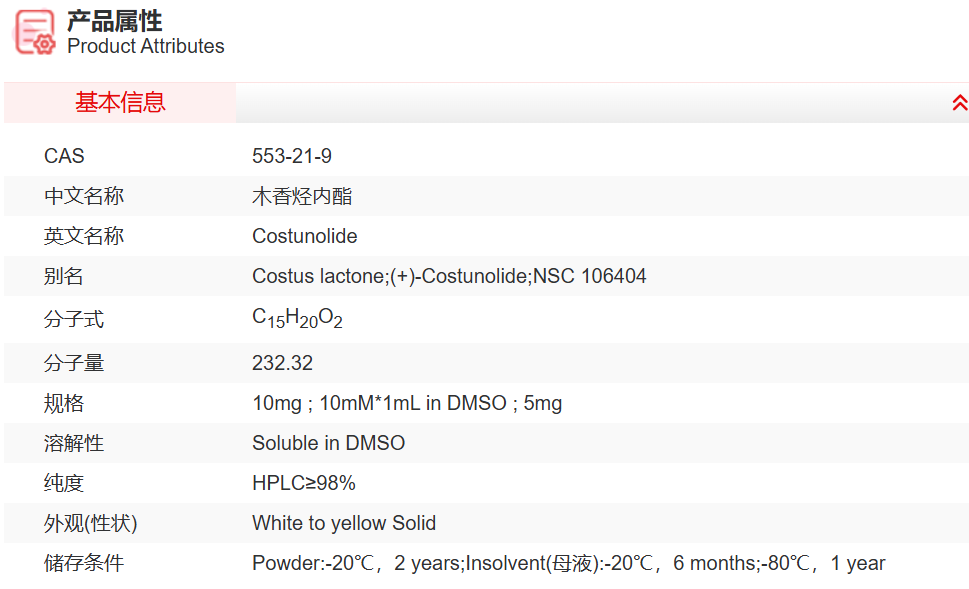Image resolution: width=969 pixels, height=589 pixels.
Task: Click the English name Costunolide value
Action: point(305,236)
